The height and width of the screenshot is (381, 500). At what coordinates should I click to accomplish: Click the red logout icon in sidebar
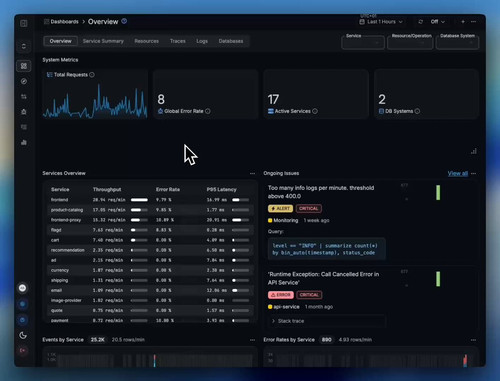click(23, 351)
